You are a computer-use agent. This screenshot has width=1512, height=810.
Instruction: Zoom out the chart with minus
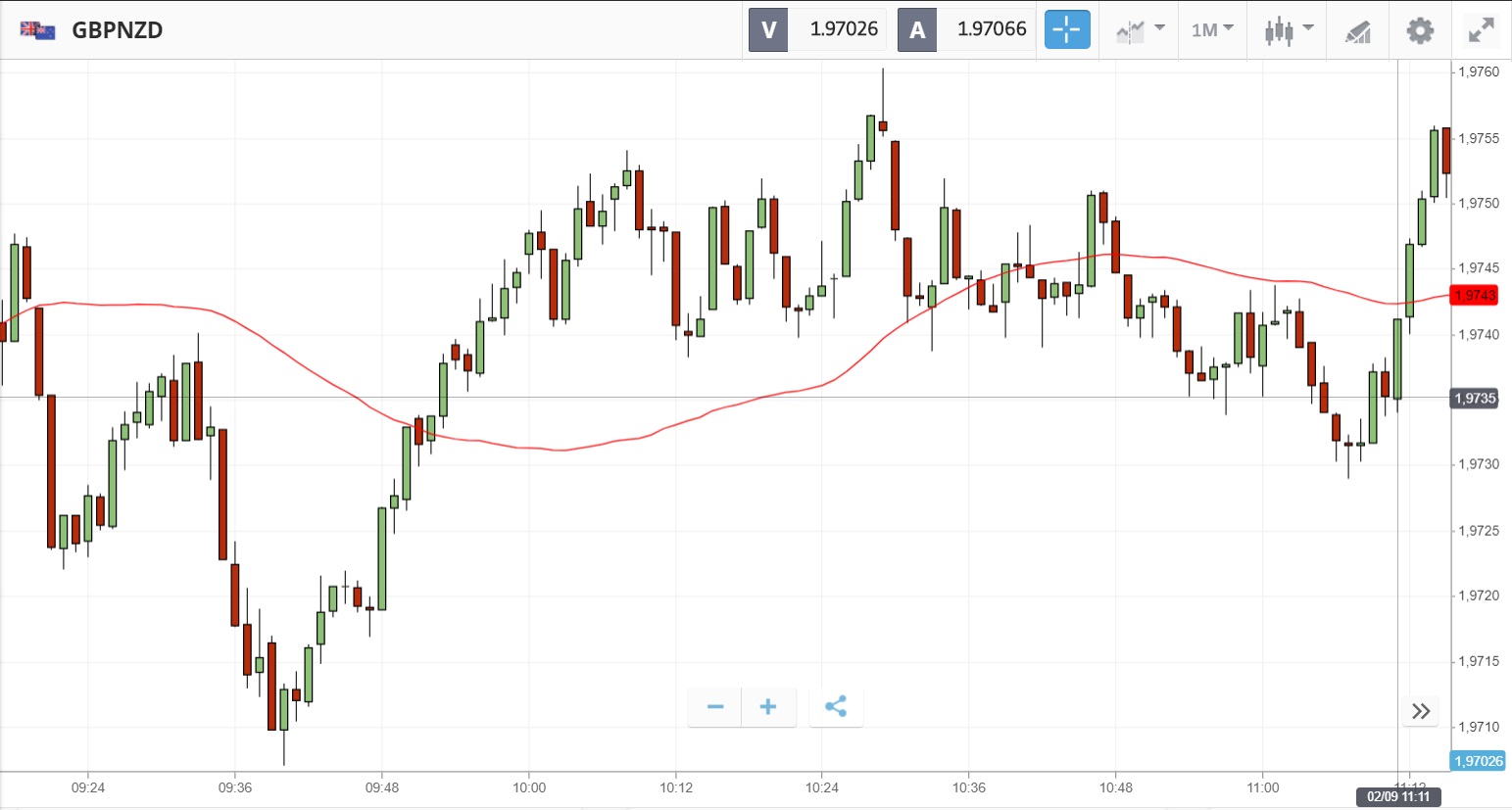715,707
